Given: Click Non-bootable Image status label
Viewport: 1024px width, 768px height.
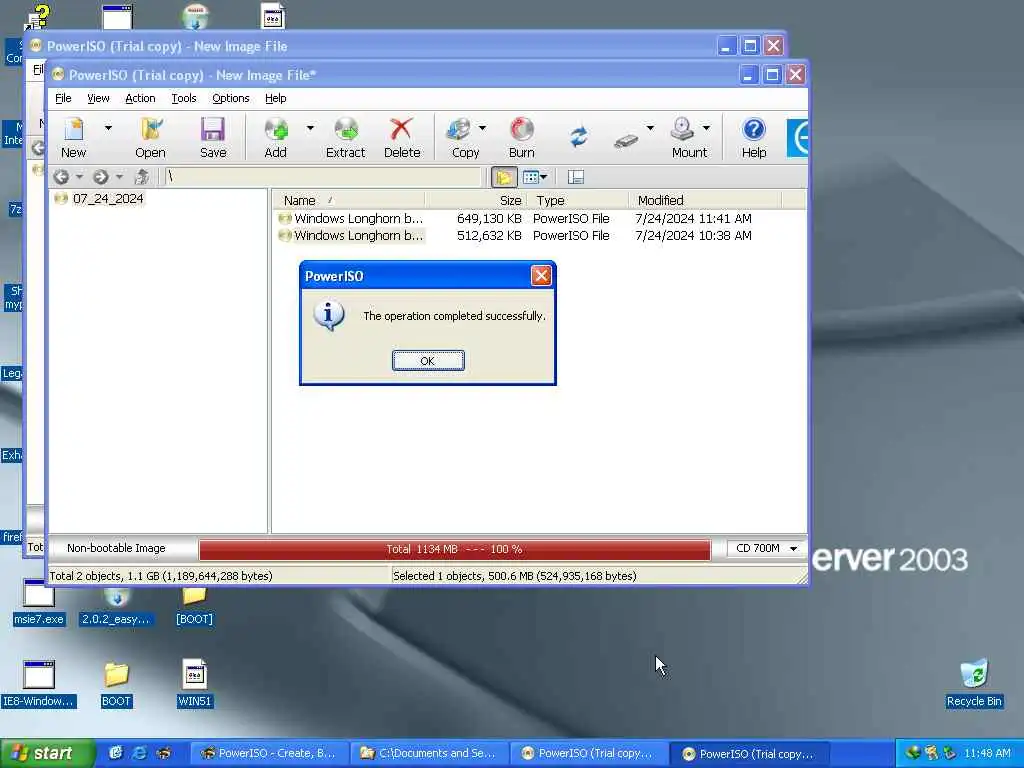Looking at the screenshot, I should (116, 549).
